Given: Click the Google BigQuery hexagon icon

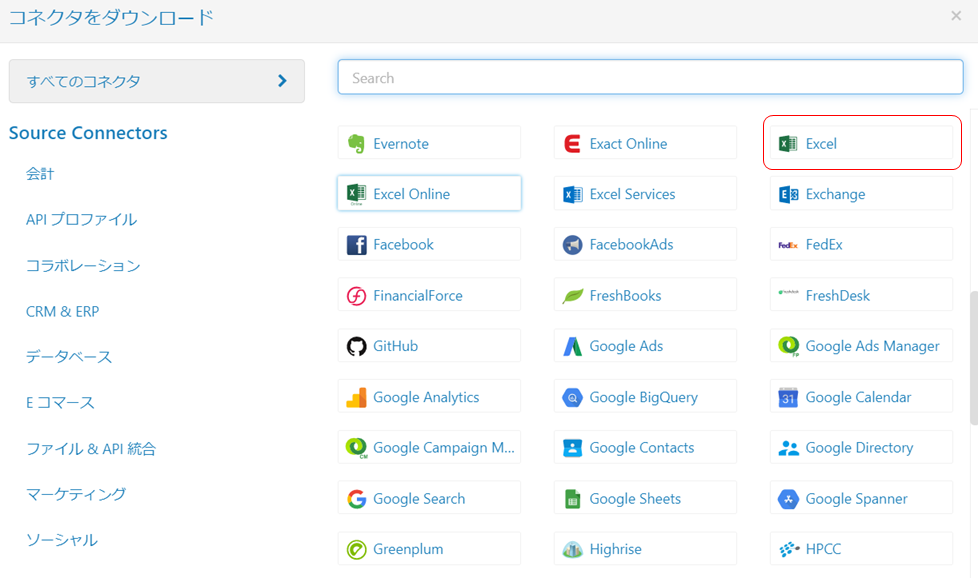Looking at the screenshot, I should tap(572, 397).
